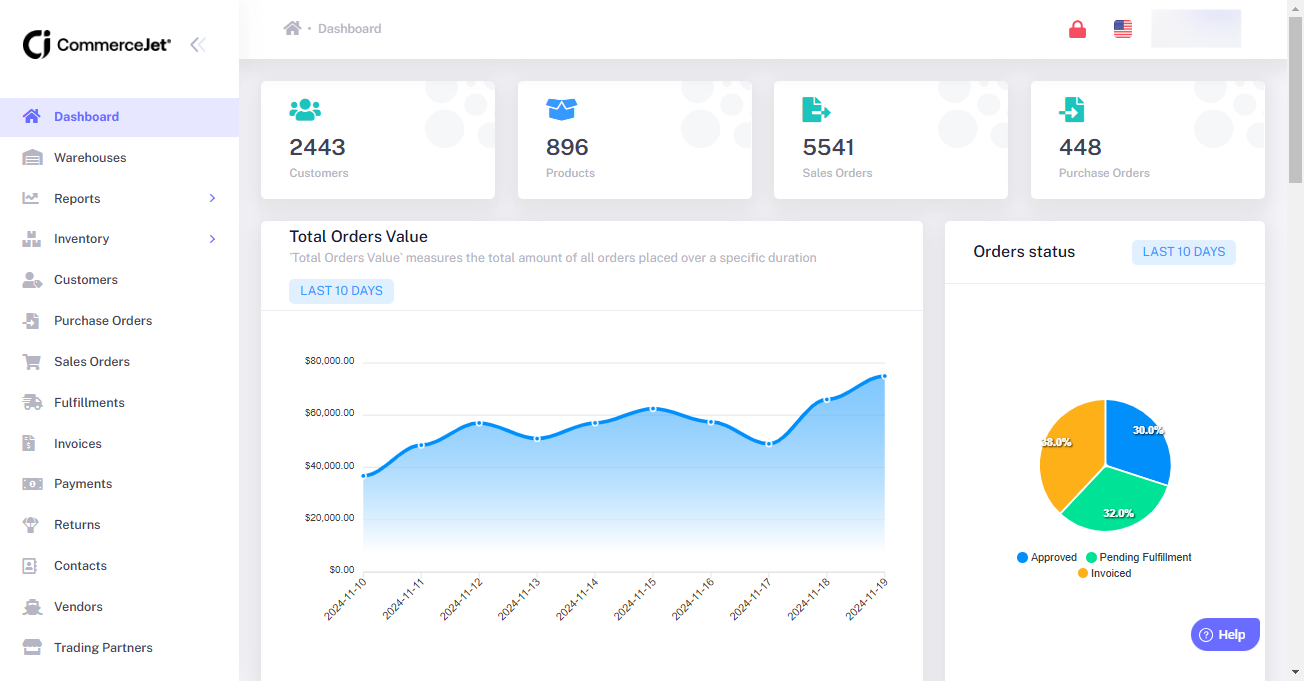Go to Warehouses menu item

click(x=119, y=157)
